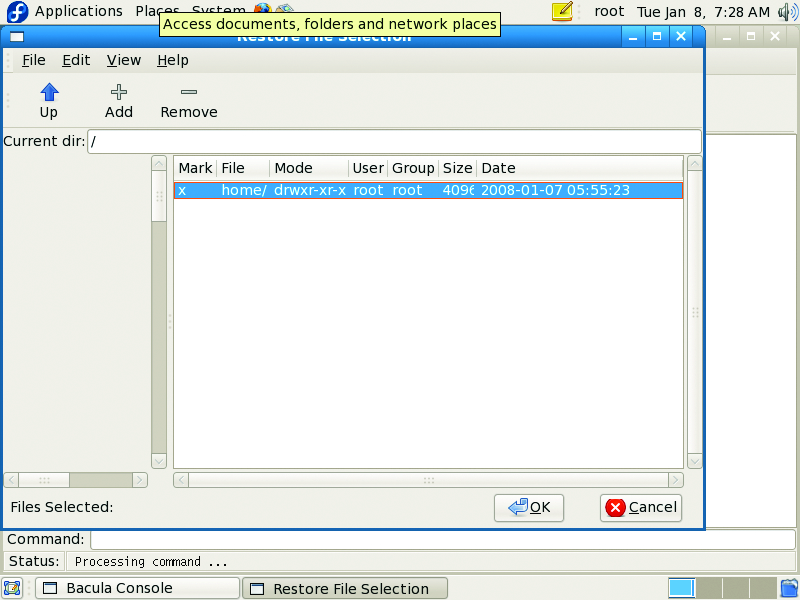Open the Trash icon on the bottom panel
The height and width of the screenshot is (600, 800).
[x=788, y=588]
